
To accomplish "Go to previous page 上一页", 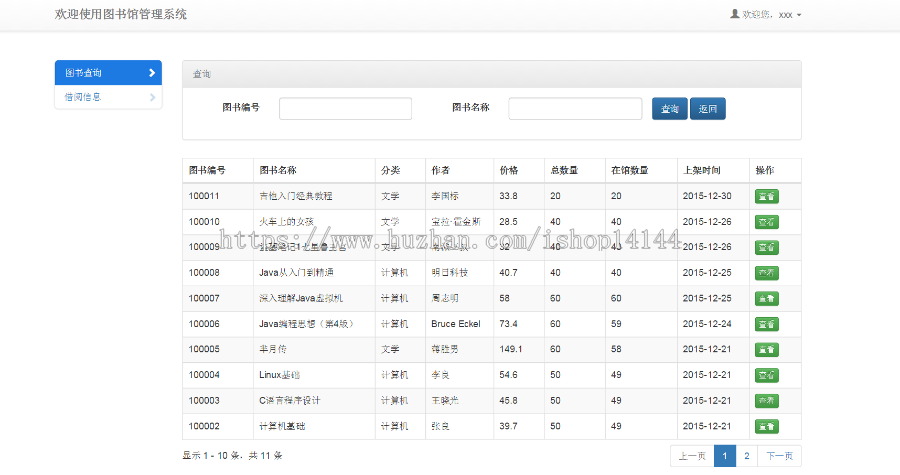I will click(692, 456).
